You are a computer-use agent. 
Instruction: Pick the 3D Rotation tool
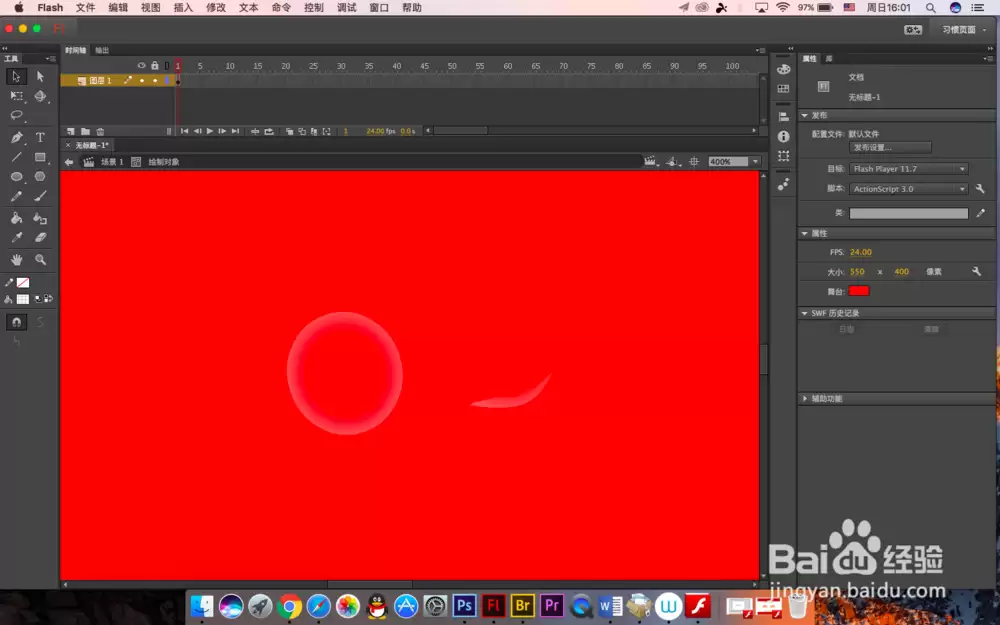point(40,96)
